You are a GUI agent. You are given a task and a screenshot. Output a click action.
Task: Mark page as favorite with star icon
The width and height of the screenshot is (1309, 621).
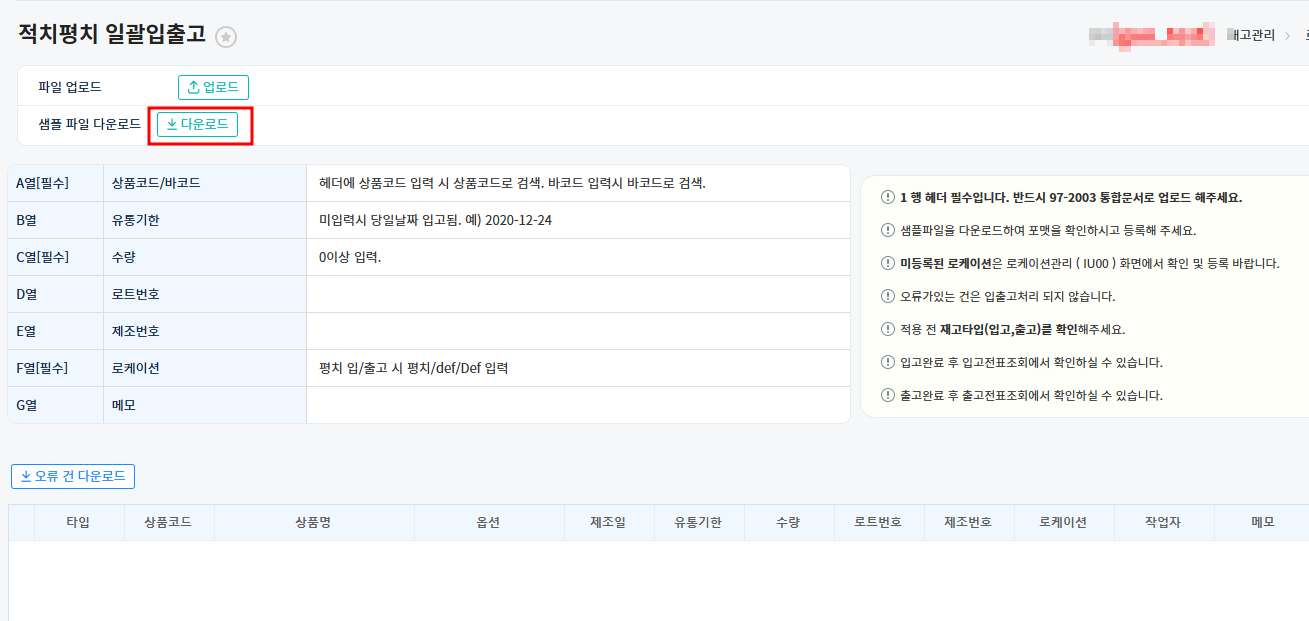(x=227, y=37)
